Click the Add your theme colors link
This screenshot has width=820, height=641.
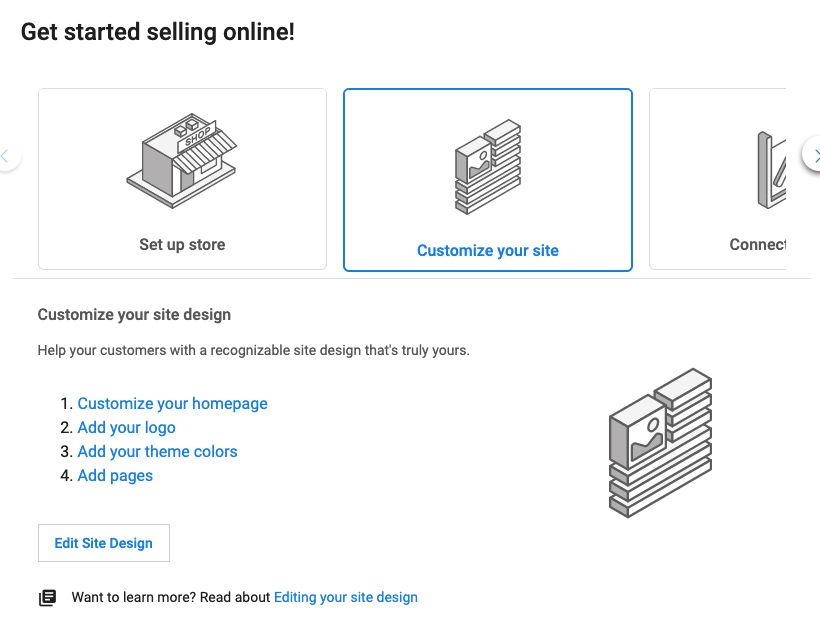click(x=157, y=451)
